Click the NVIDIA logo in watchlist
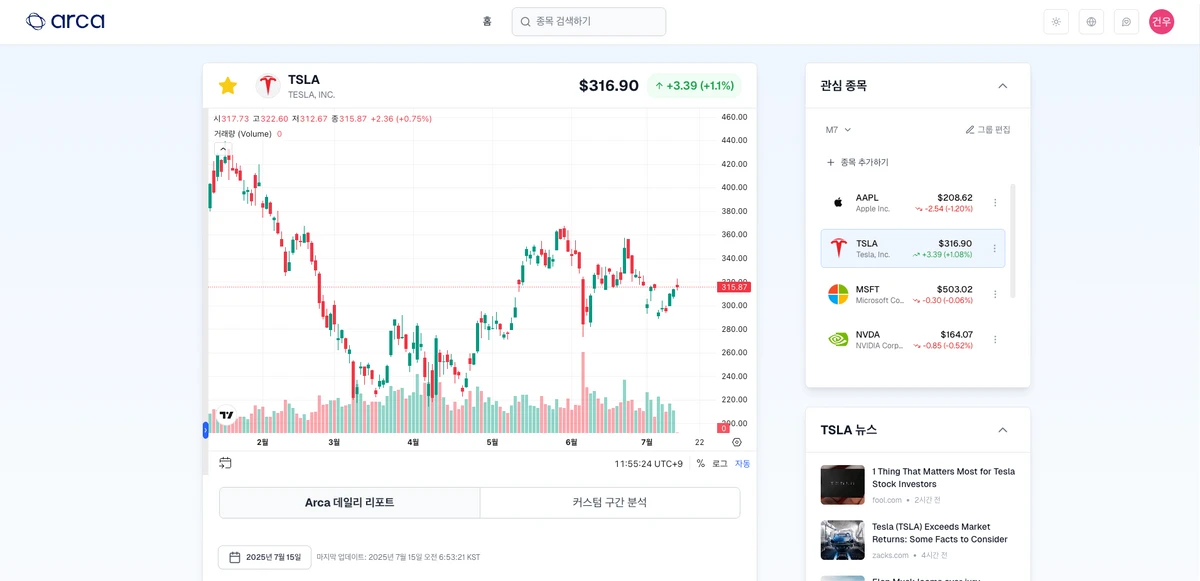The height and width of the screenshot is (581, 1200). pyautogui.click(x=838, y=339)
